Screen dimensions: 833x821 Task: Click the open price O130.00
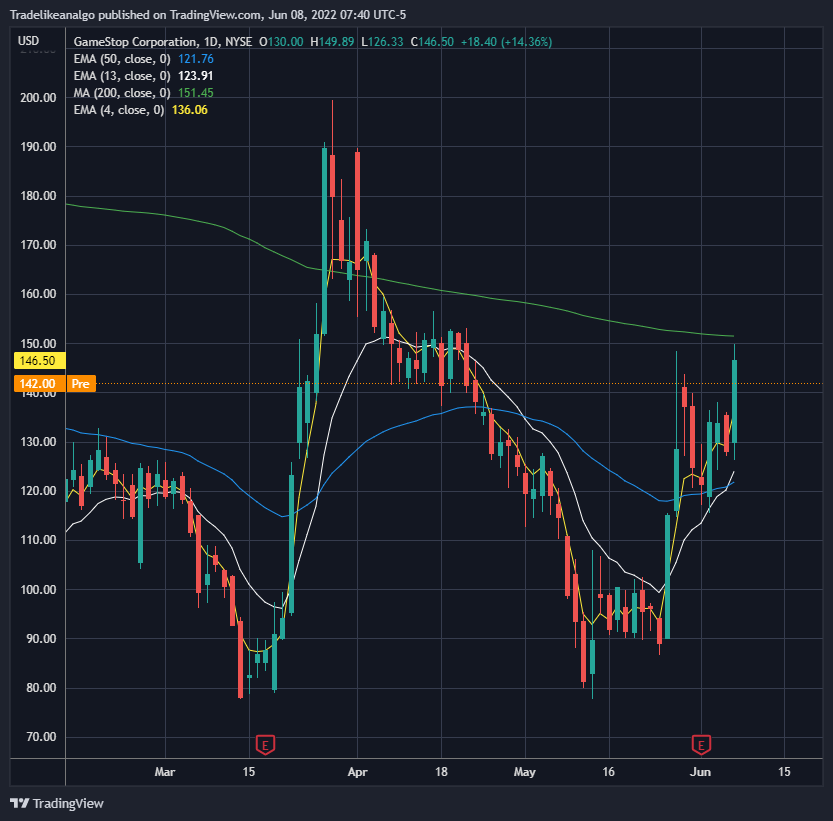click(x=281, y=42)
